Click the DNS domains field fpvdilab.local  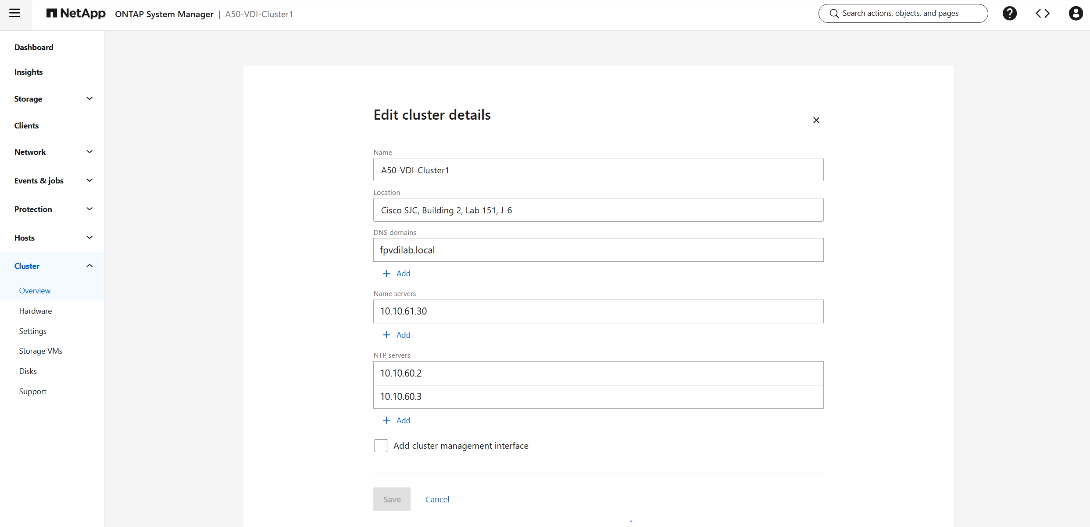pos(598,250)
